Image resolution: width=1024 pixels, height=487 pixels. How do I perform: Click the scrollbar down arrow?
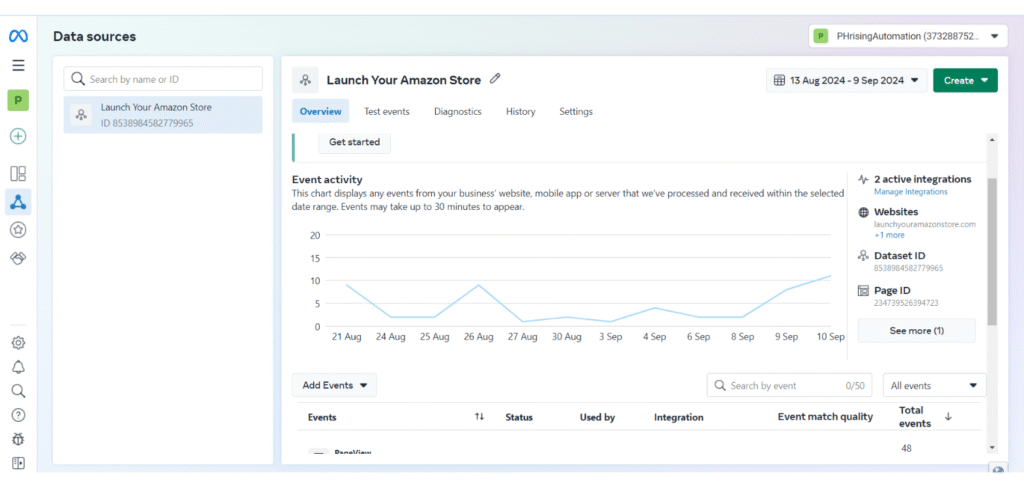pos(993,447)
